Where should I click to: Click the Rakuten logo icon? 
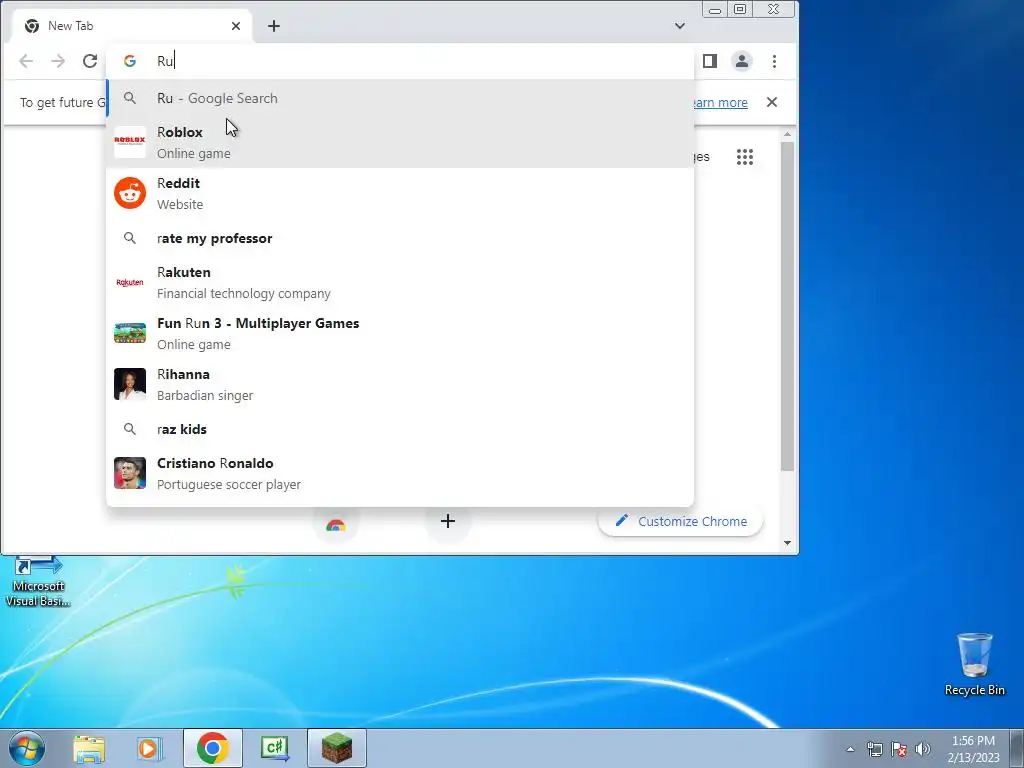pyautogui.click(x=130, y=282)
